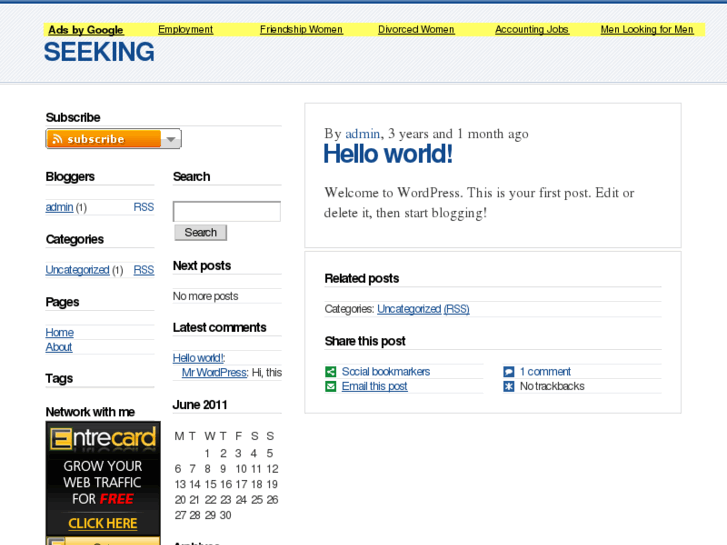The height and width of the screenshot is (545, 727).
Task: Open the admin blogger link in sidebar
Action: pos(59,207)
